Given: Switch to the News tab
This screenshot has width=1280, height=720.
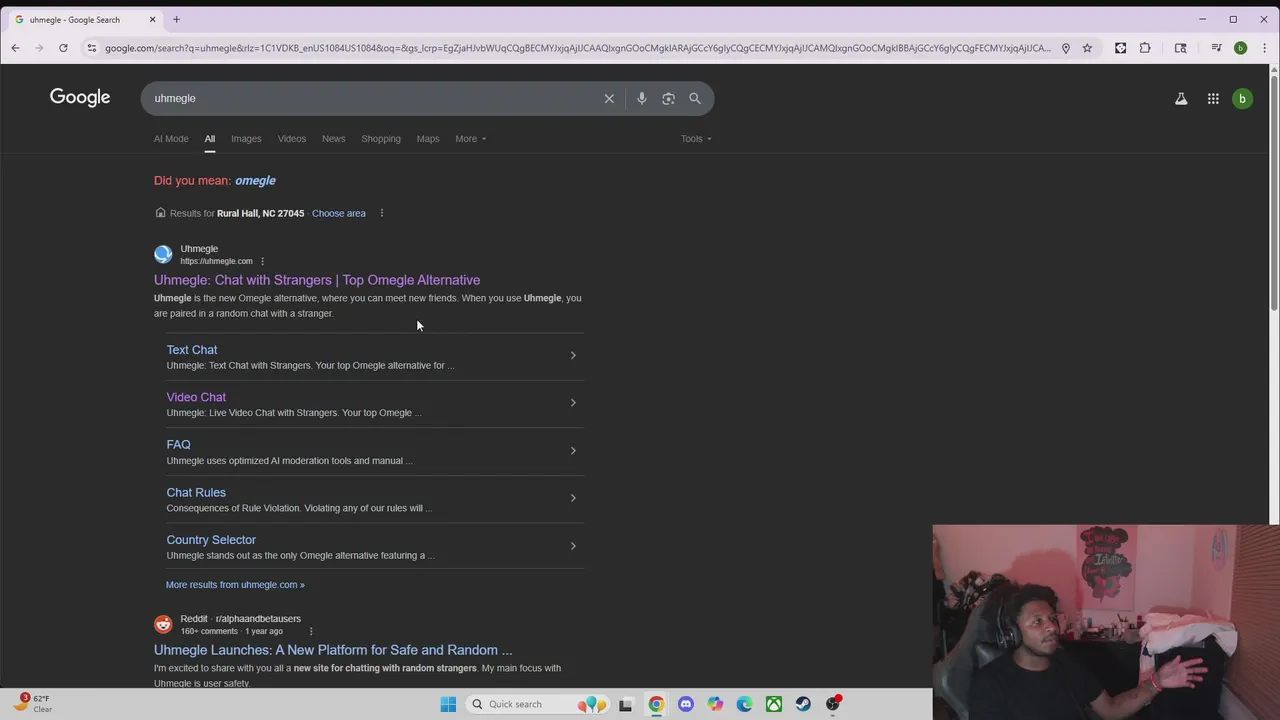Looking at the screenshot, I should pyautogui.click(x=333, y=139).
